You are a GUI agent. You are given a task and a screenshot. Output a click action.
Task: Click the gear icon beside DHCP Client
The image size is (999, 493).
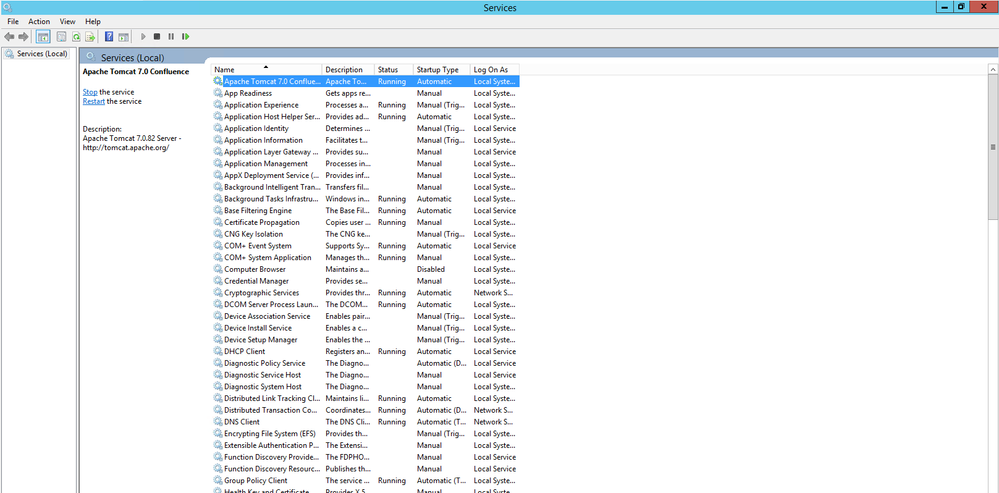coord(218,352)
